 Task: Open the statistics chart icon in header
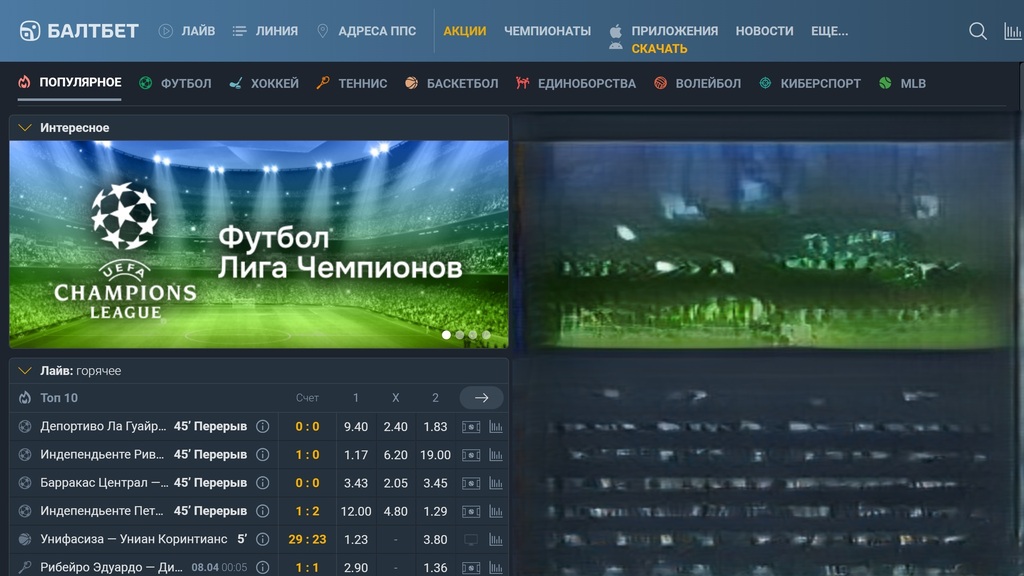(x=1012, y=31)
